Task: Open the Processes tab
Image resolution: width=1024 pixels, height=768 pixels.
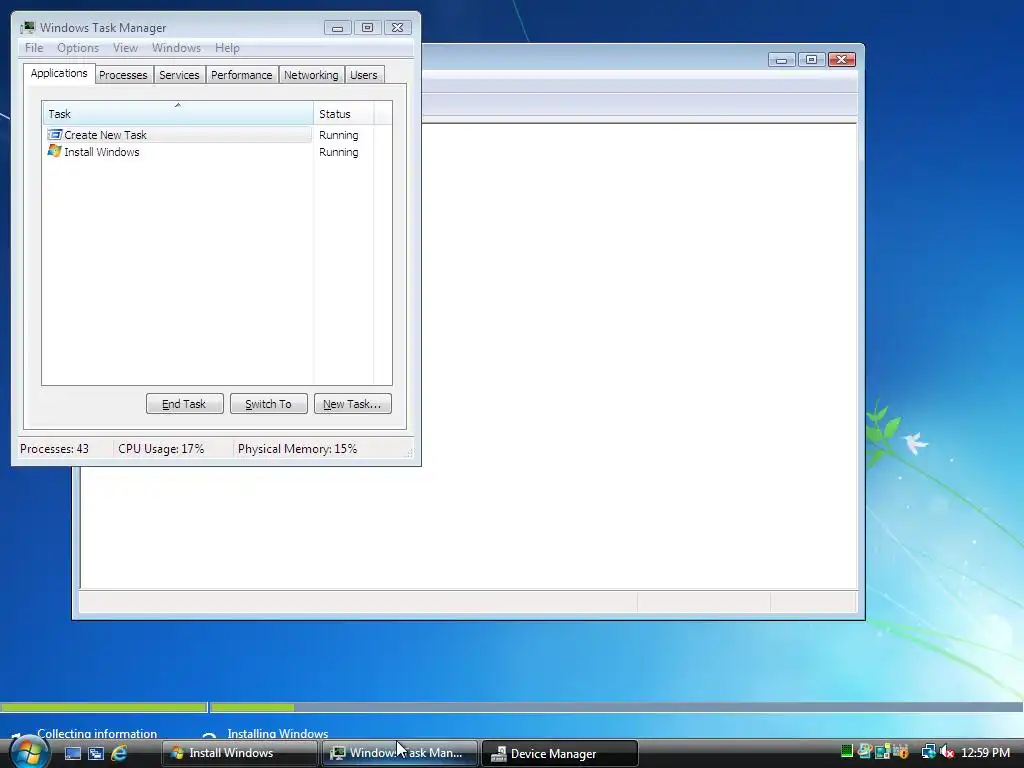Action: pos(123,75)
